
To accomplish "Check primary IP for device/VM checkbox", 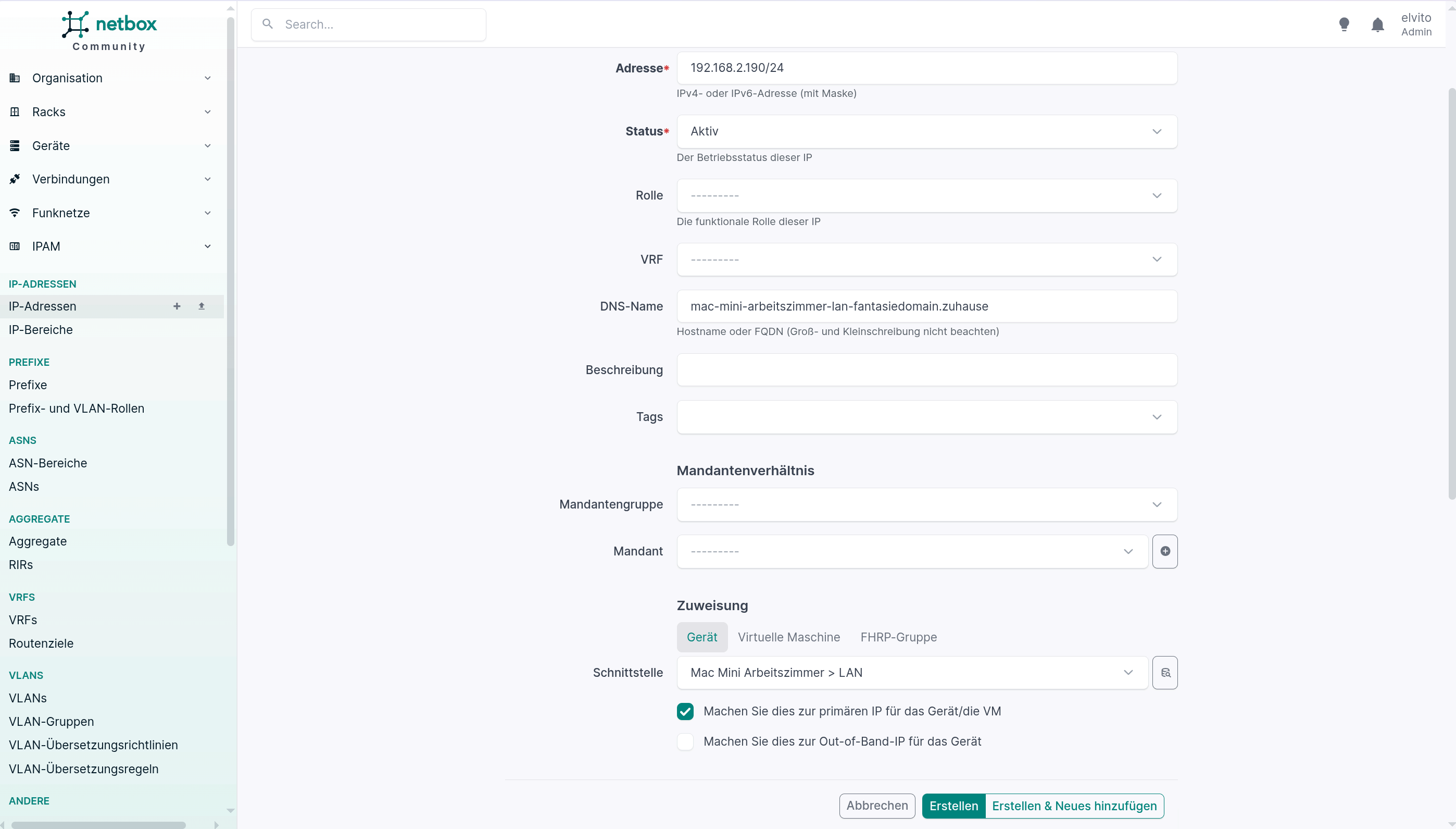I will pos(685,711).
